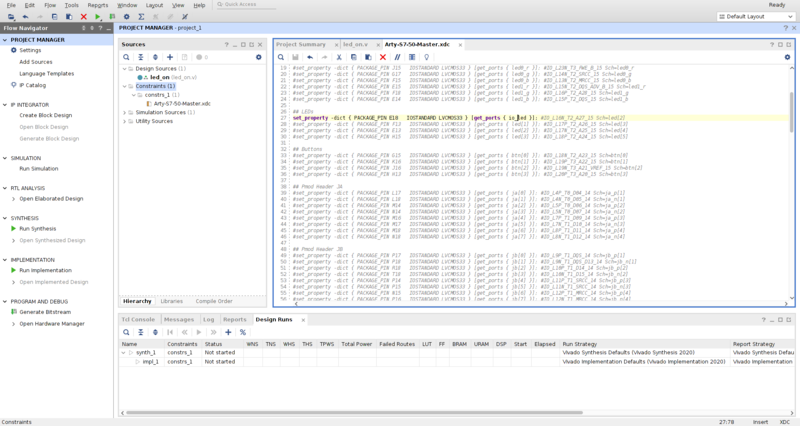The width and height of the screenshot is (800, 426).
Task: Click the Create Runs plus icon in Design Runs
Action: click(228, 332)
